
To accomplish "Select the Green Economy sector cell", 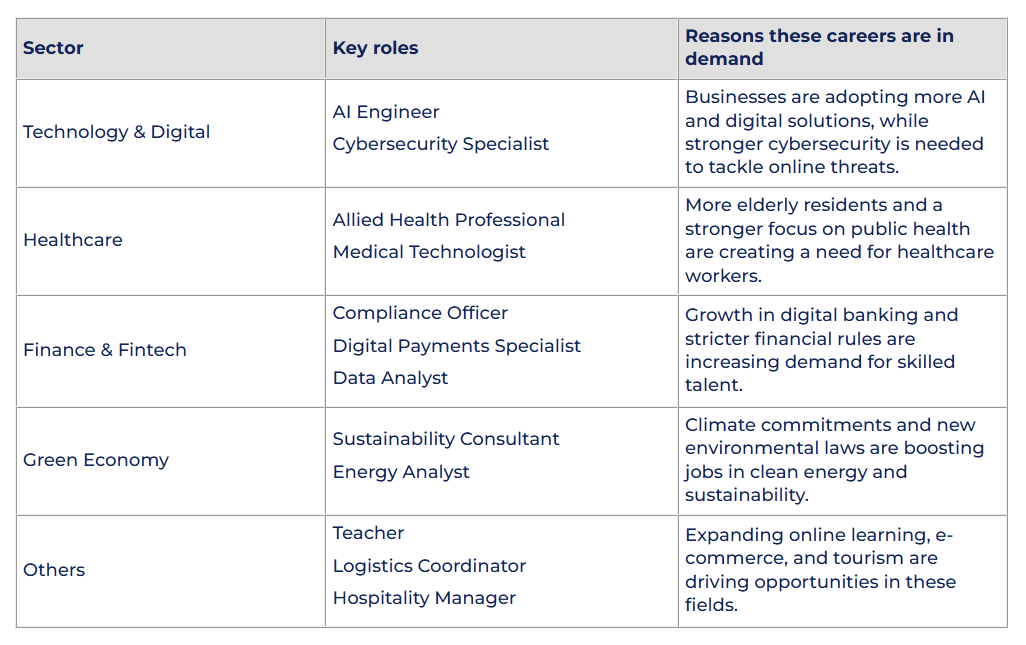I will 96,460.
